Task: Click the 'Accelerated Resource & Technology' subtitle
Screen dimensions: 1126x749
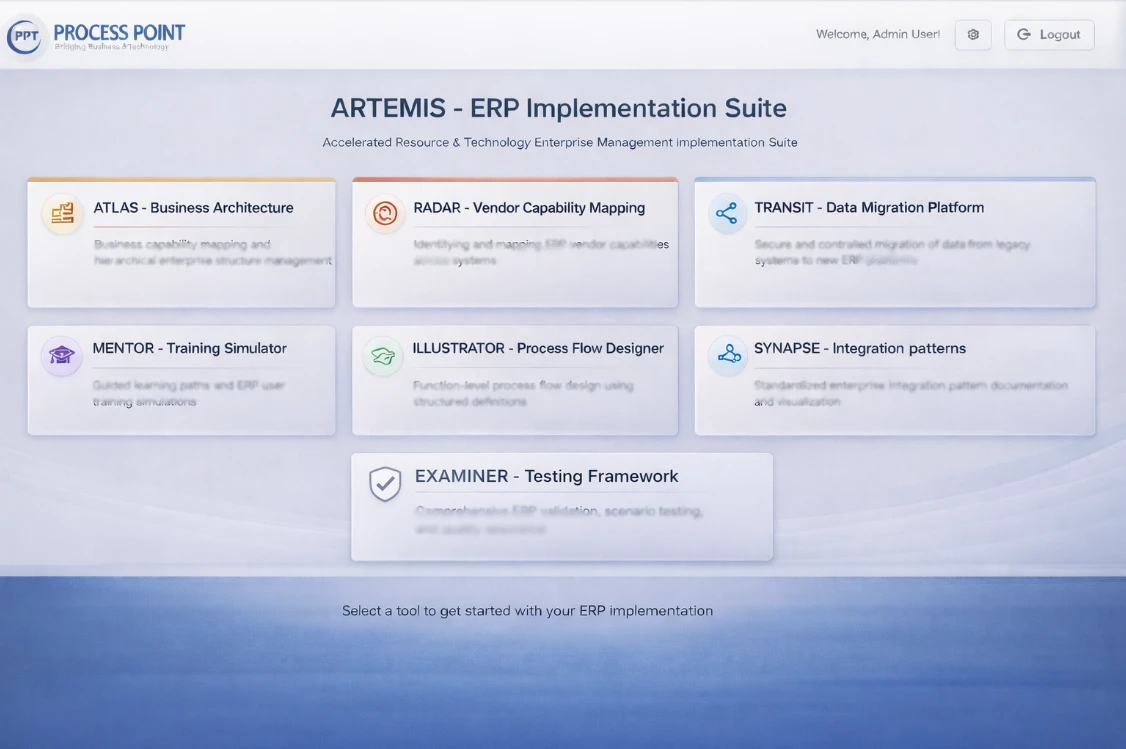Action: click(x=559, y=142)
